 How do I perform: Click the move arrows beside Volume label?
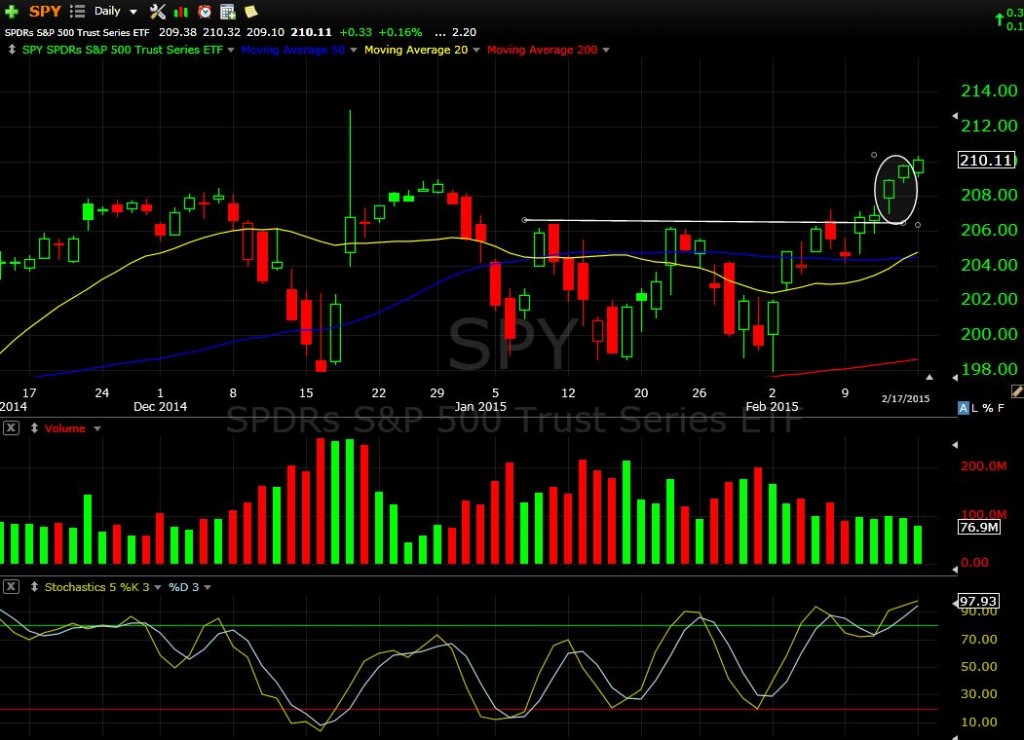34,428
